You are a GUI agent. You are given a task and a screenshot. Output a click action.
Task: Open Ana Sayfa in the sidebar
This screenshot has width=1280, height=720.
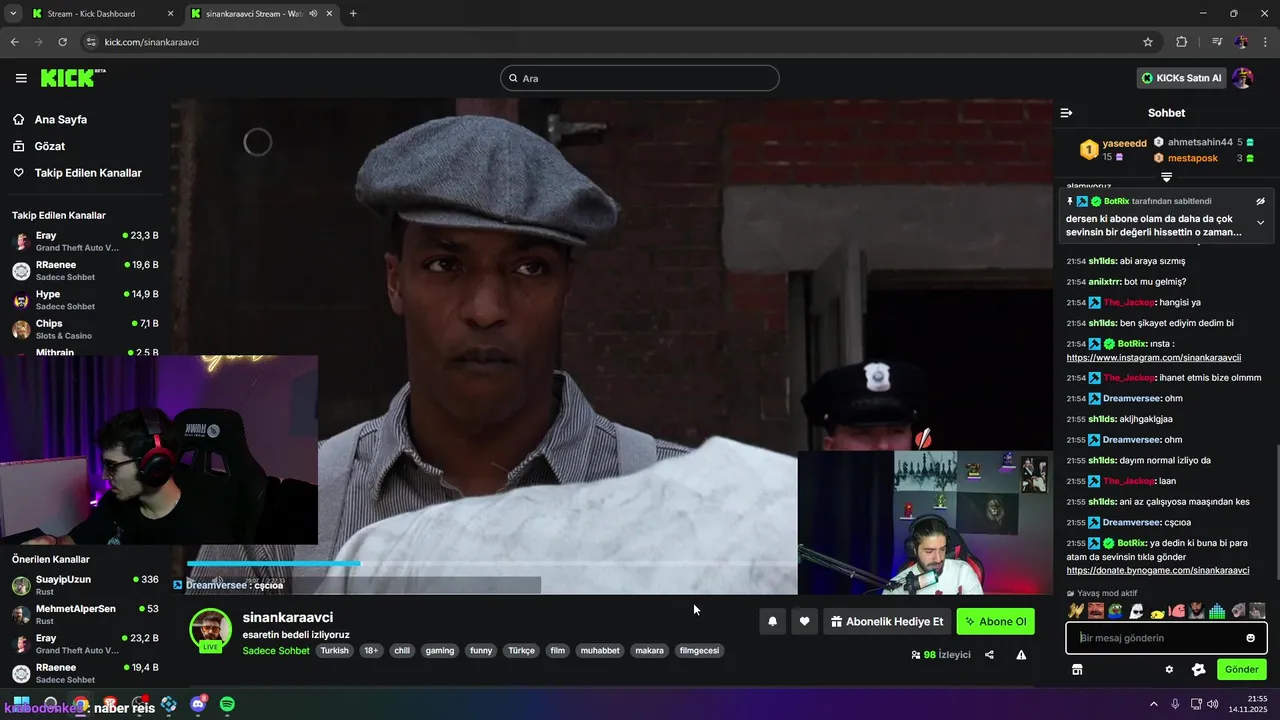click(61, 119)
